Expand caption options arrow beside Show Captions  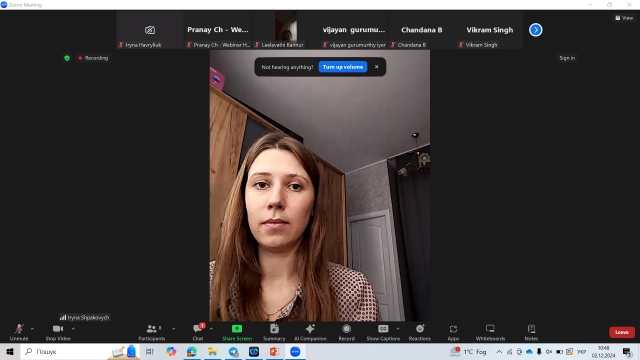[x=398, y=329]
